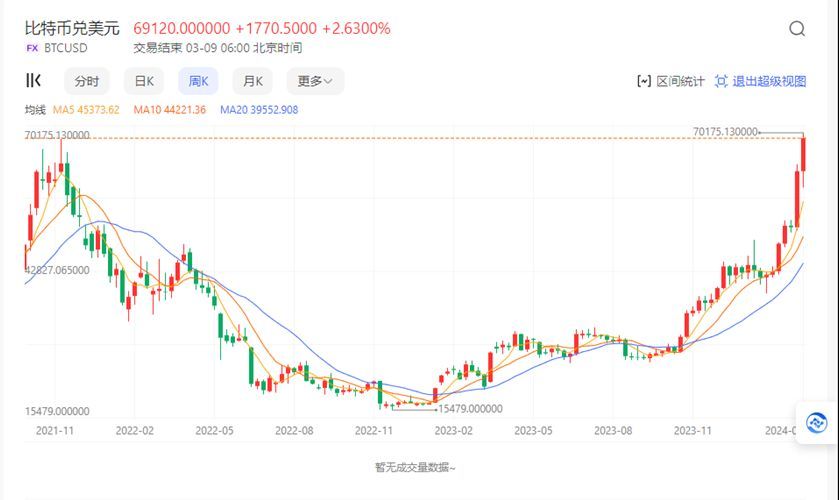This screenshot has height=500, width=839.
Task: Click the percentage +2.6300%
Action: [x=356, y=28]
